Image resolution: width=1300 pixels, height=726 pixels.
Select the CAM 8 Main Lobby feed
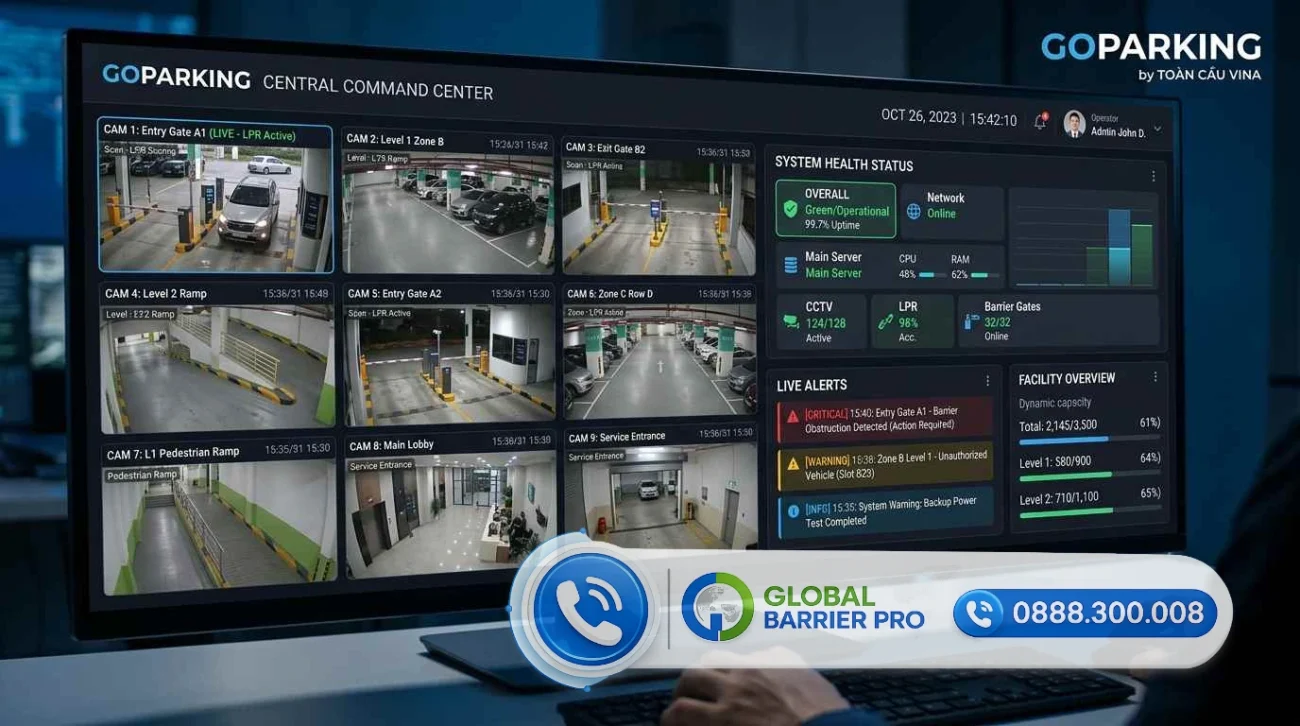pos(449,505)
